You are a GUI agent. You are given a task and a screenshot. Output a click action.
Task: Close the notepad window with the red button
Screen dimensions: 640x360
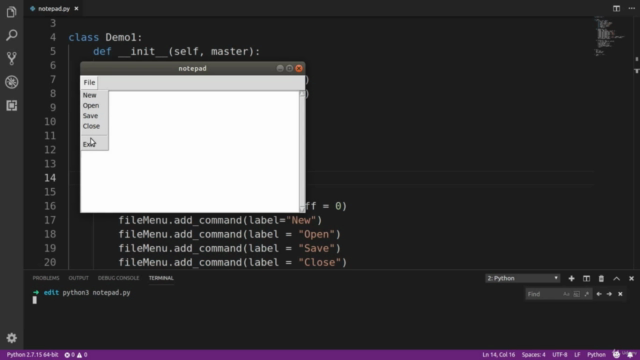[299, 68]
